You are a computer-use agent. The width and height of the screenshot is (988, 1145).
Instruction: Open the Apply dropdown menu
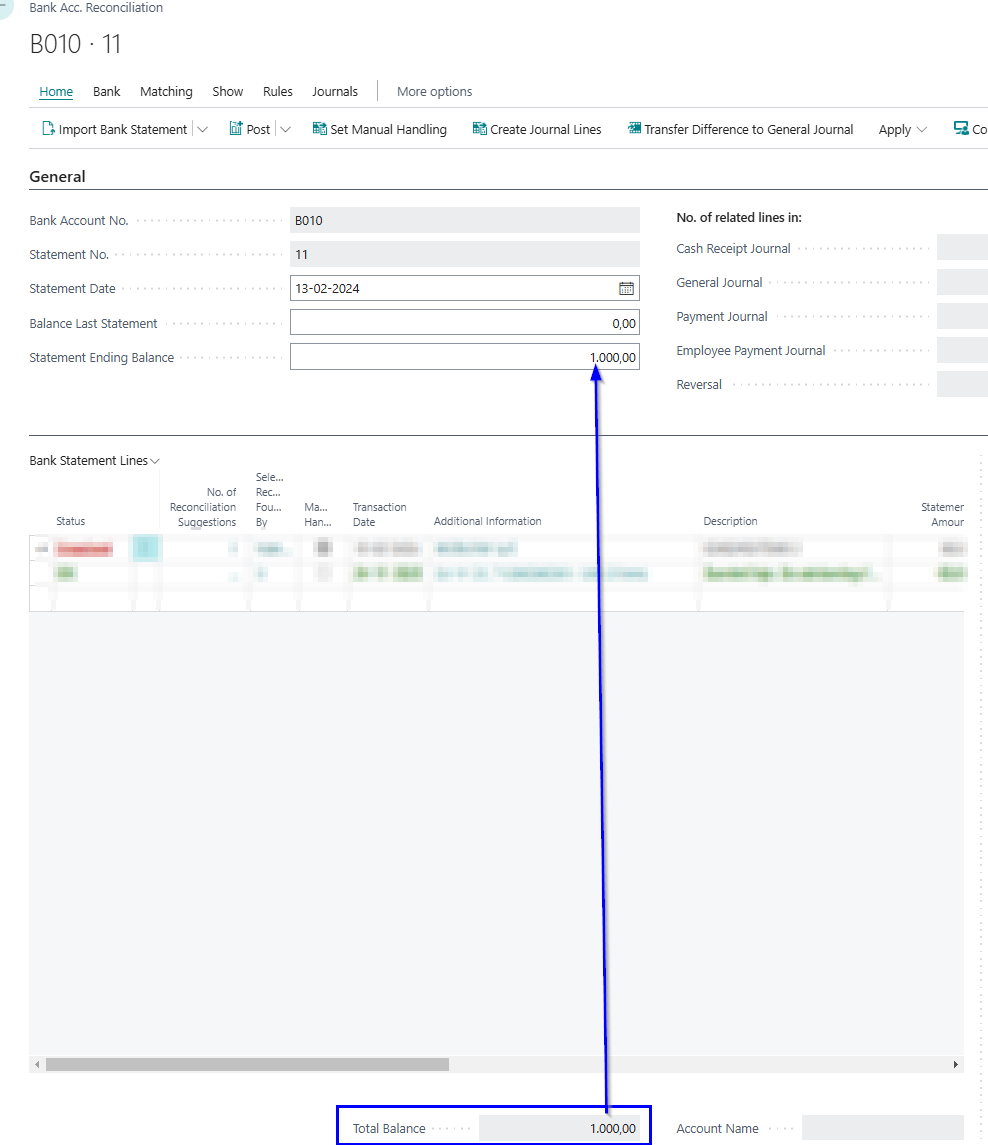coord(903,130)
